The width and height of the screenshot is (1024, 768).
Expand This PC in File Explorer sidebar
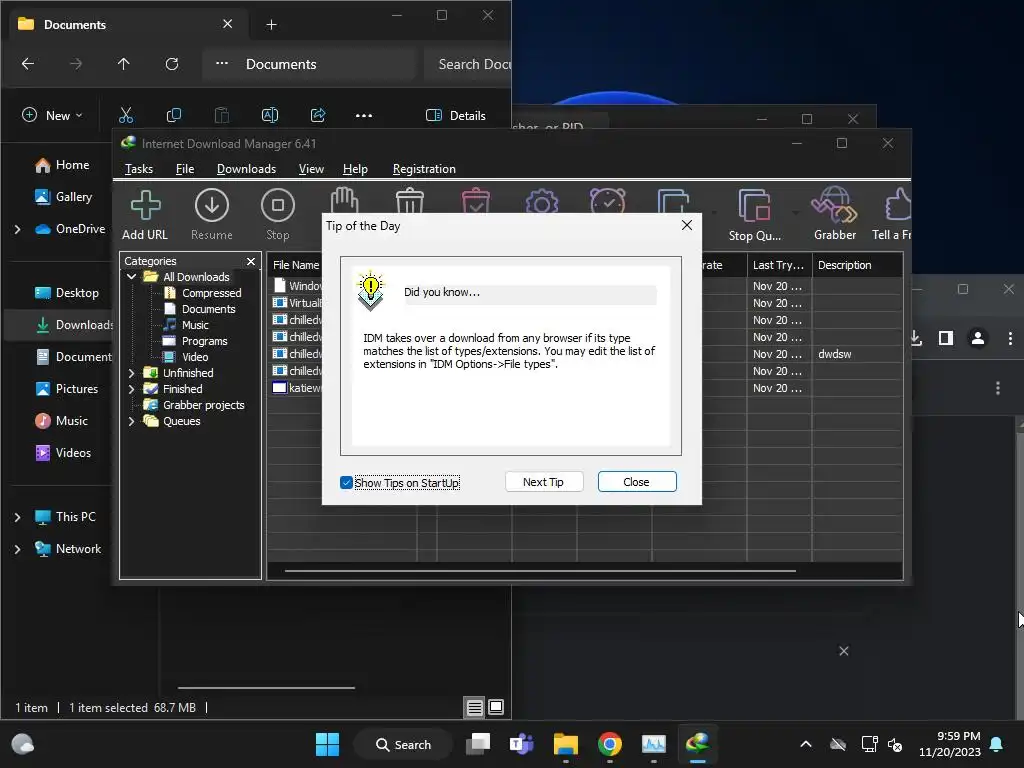coord(18,517)
